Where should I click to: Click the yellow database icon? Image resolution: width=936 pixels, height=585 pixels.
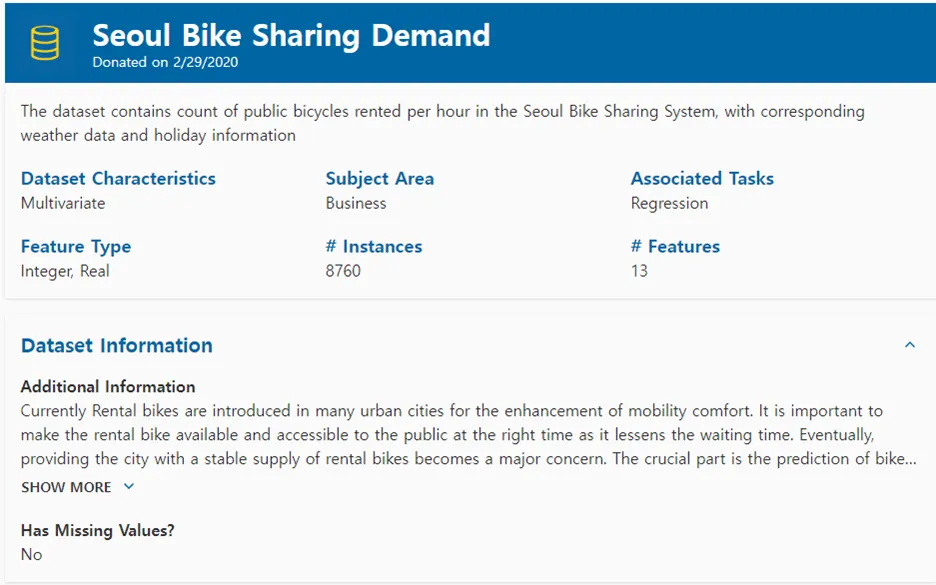tap(45, 43)
